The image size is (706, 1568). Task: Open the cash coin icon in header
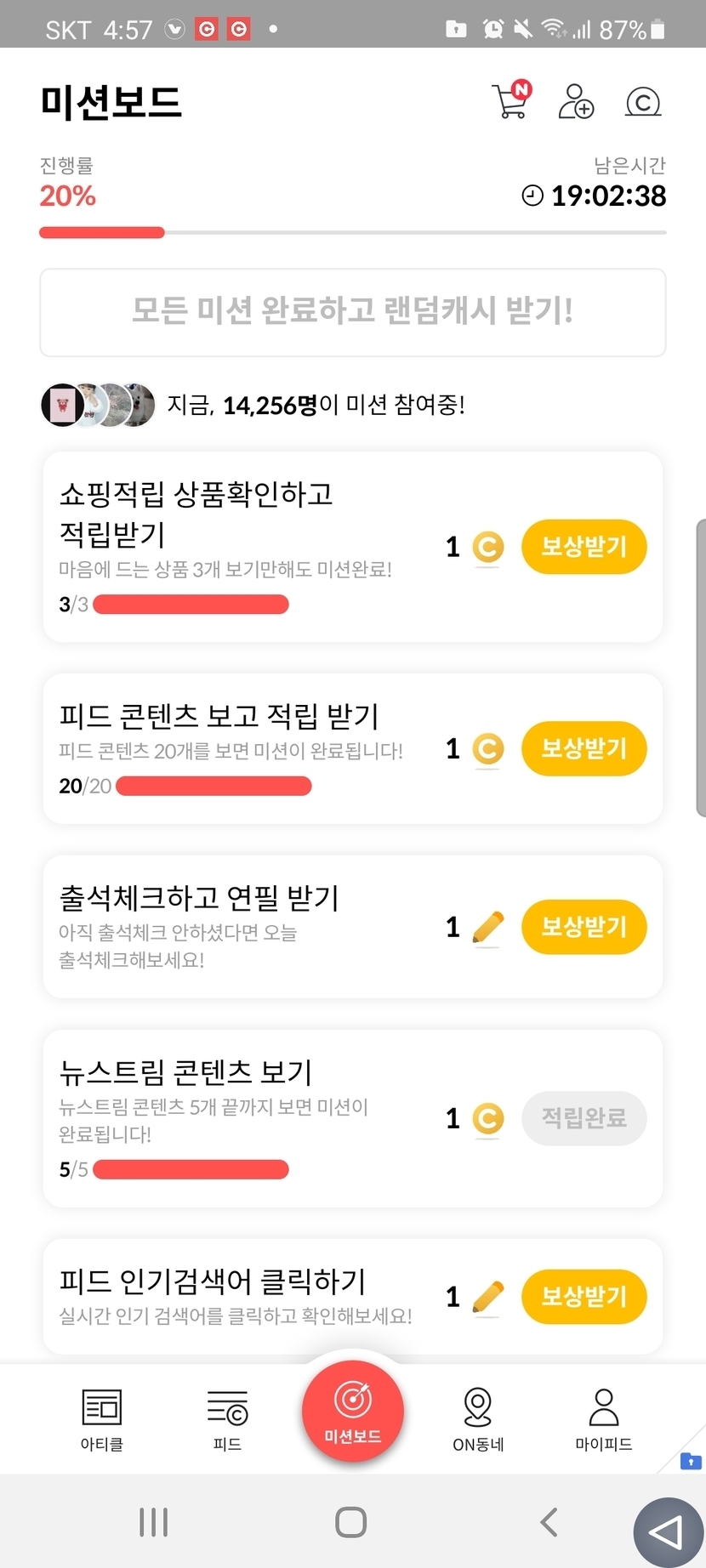tap(643, 102)
